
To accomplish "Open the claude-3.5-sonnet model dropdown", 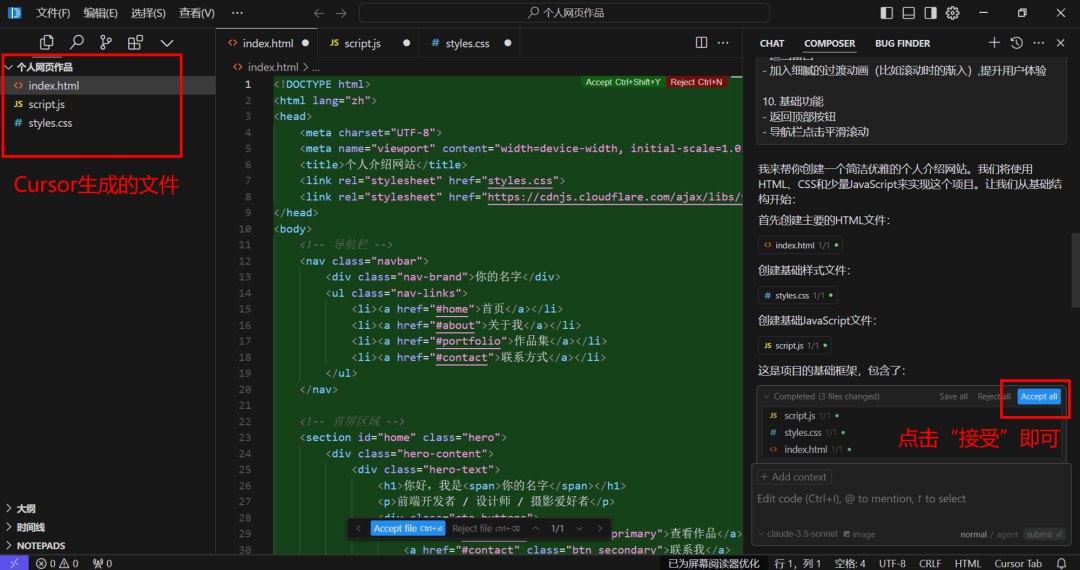I will click(x=801, y=534).
